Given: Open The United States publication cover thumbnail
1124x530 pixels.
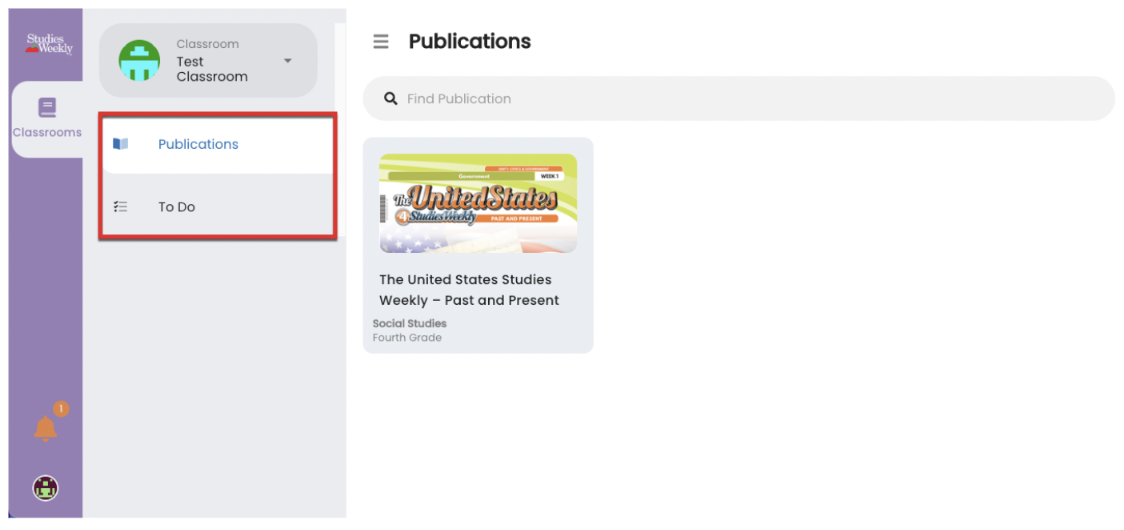Looking at the screenshot, I should (478, 203).
